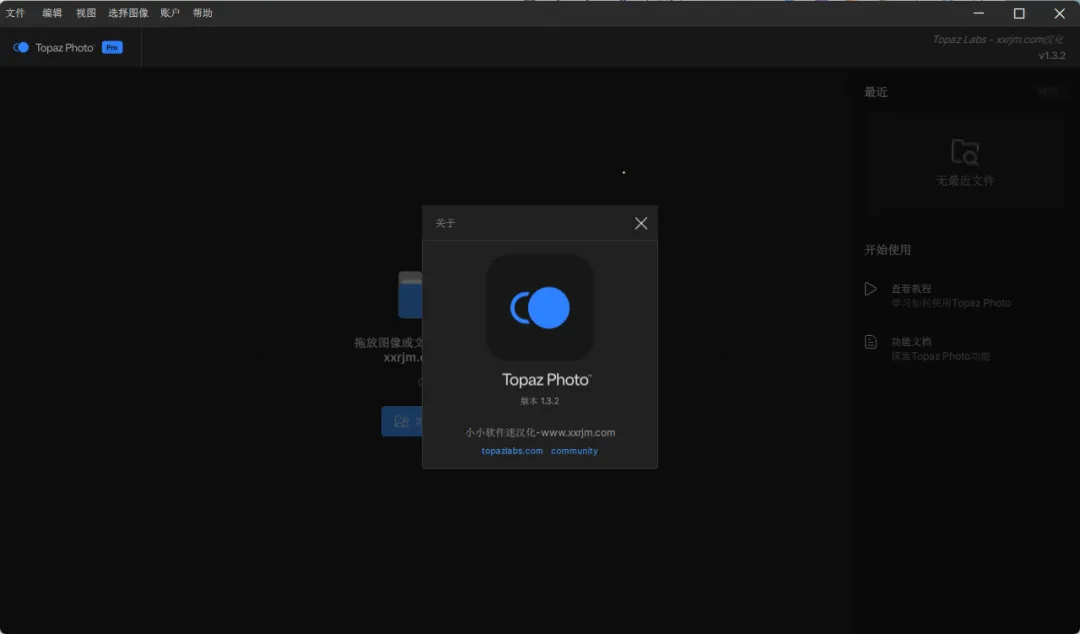Screen dimensions: 1080x634
Task: Click the no-recent-files folder search icon
Action: pos(964,153)
